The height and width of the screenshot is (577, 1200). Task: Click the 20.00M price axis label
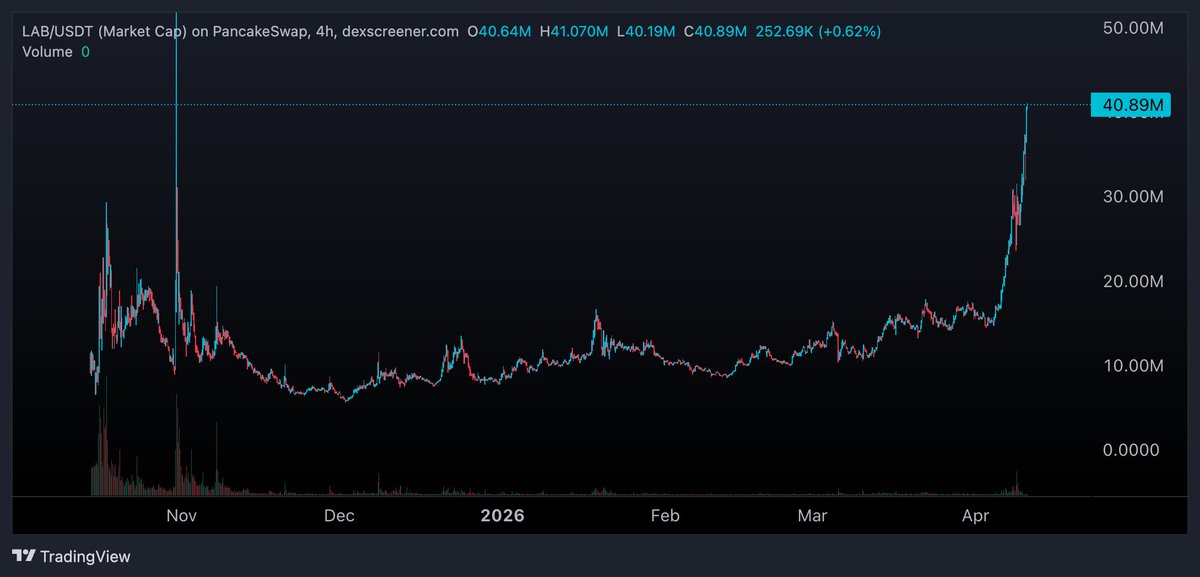point(1132,282)
